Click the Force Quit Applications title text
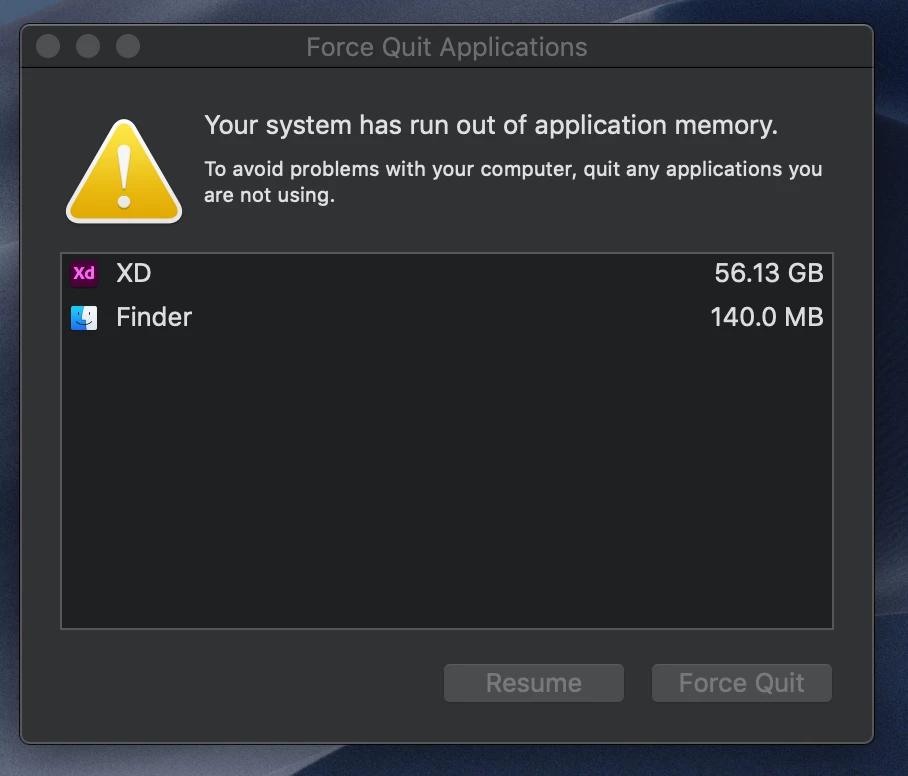The image size is (908, 776). pyautogui.click(x=446, y=47)
